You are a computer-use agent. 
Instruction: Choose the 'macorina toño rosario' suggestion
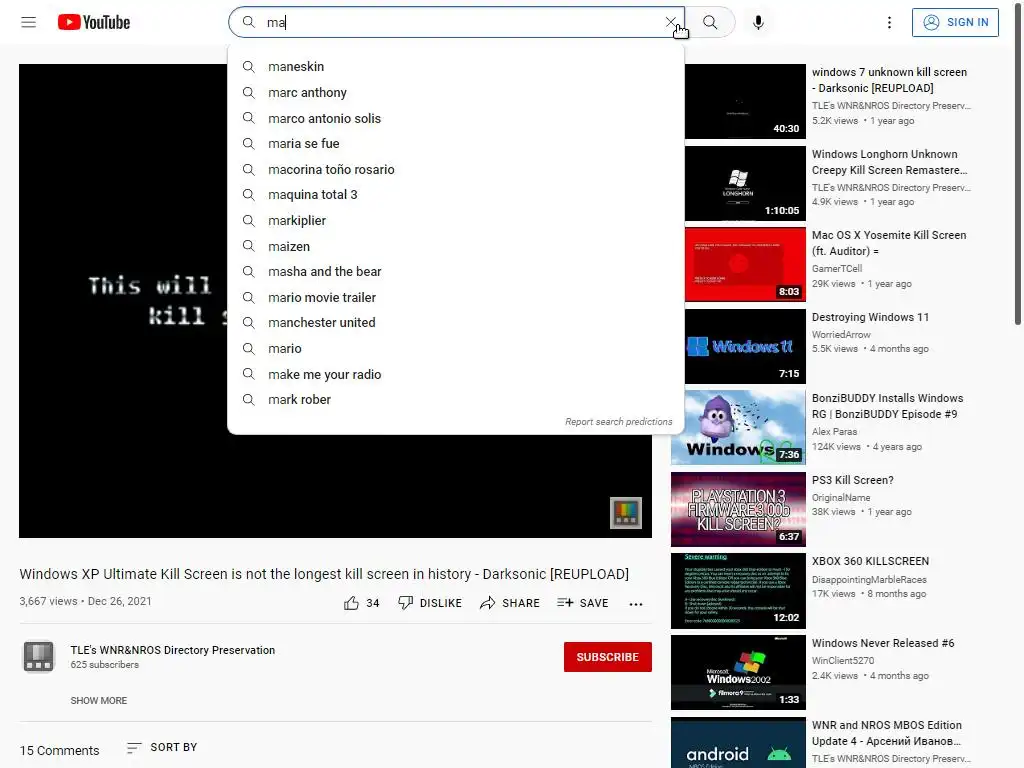click(456, 170)
